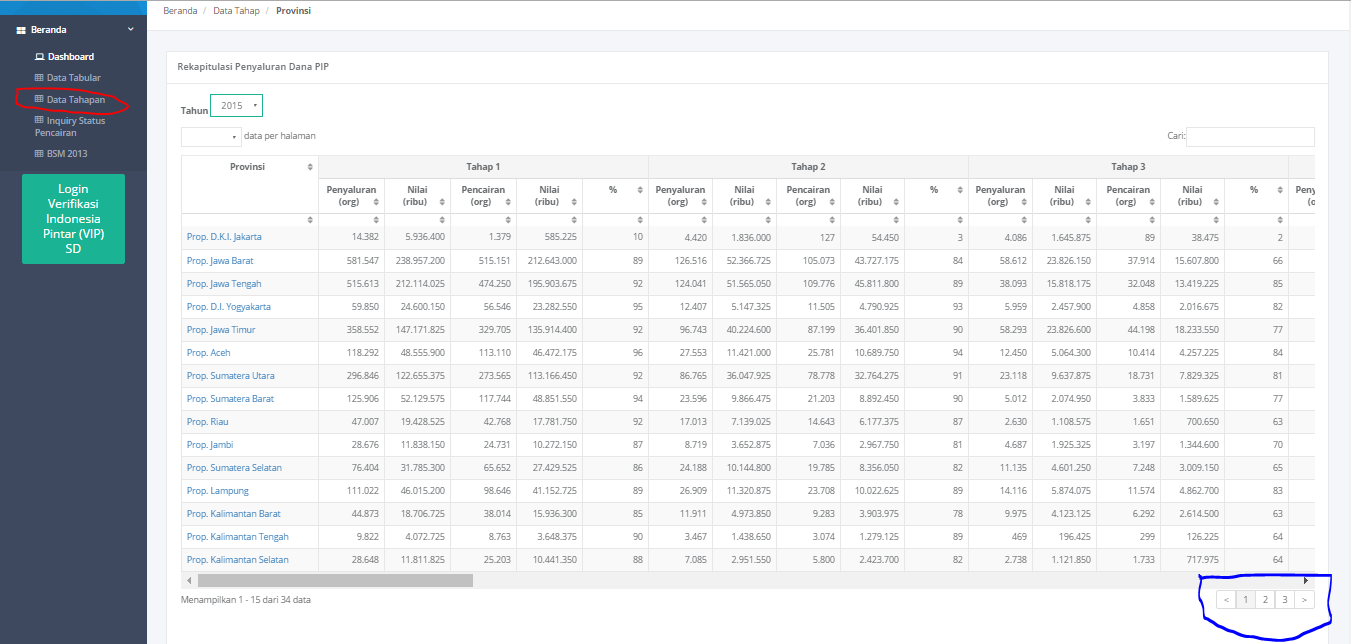Click Data Tahap in the breadcrumb
This screenshot has width=1351, height=644.
tap(236, 11)
